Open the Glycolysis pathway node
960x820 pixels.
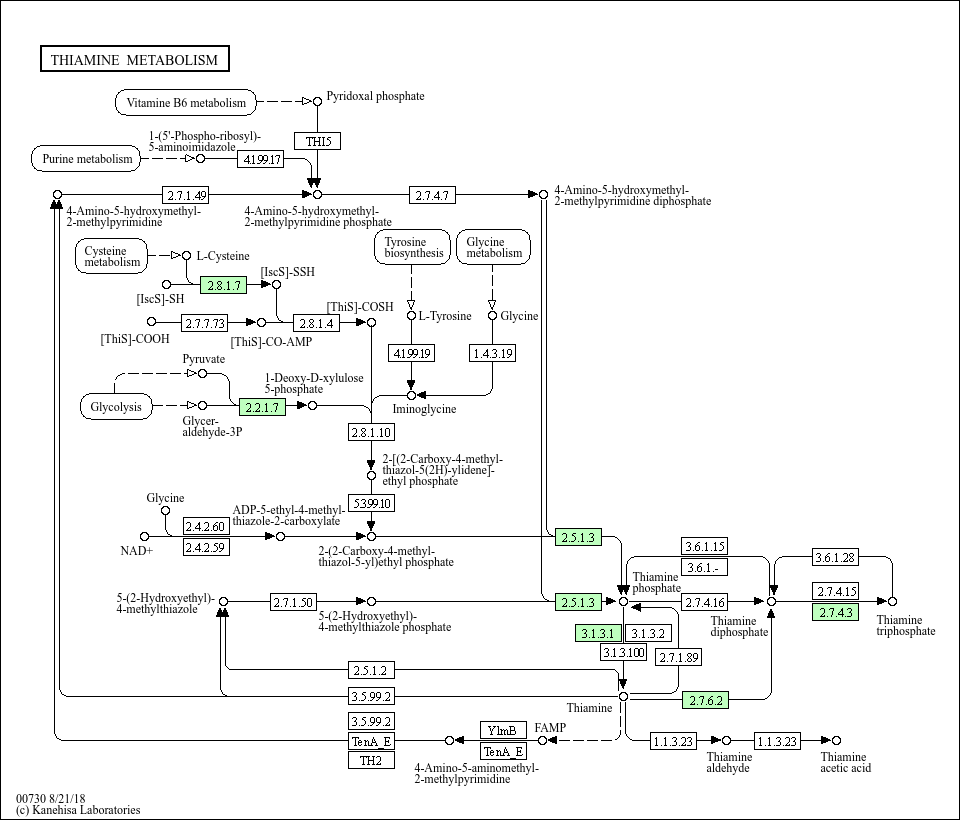click(116, 407)
